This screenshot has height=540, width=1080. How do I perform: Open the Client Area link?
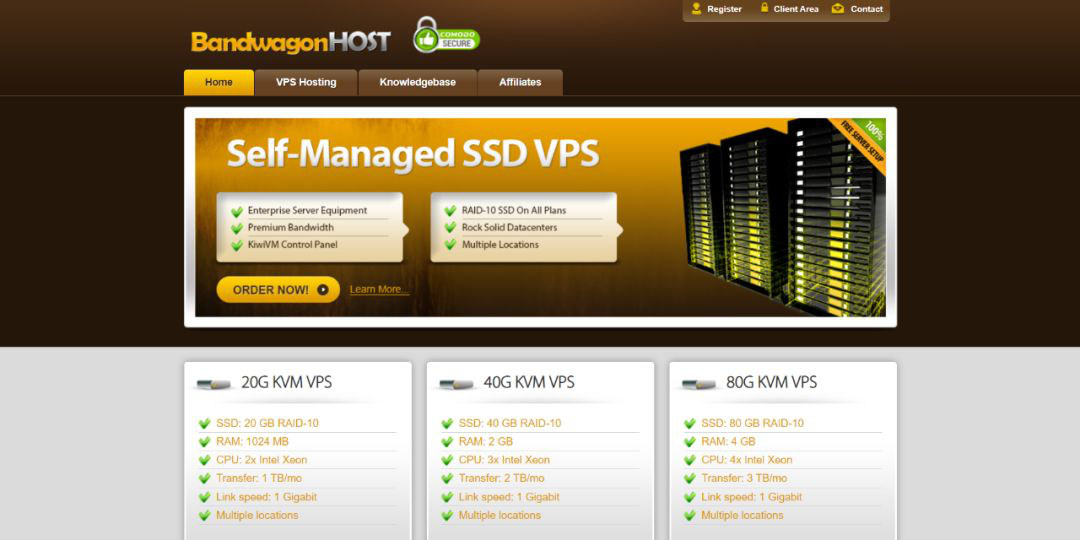click(796, 9)
